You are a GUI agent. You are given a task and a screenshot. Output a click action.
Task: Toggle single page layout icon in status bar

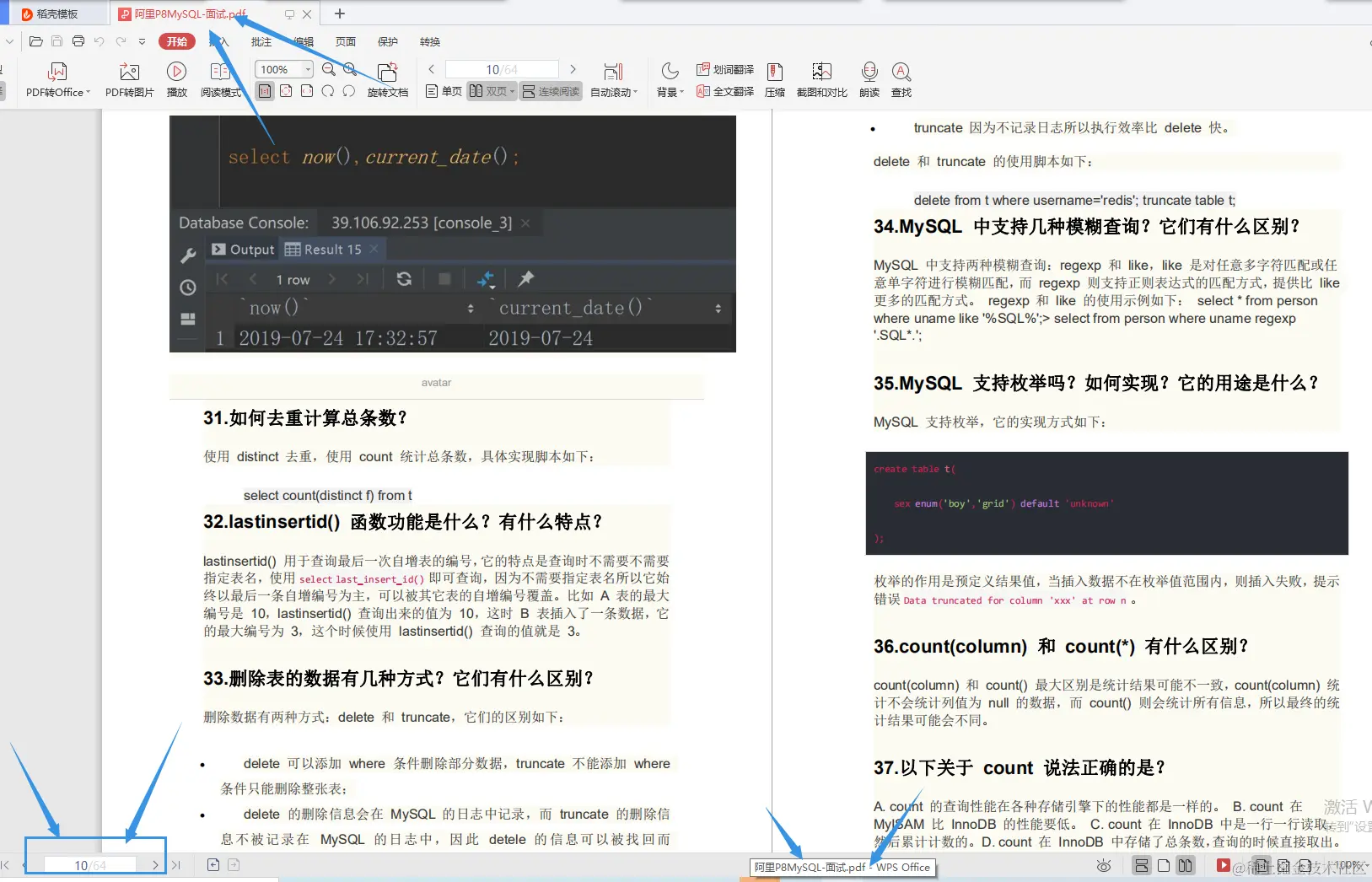pyautogui.click(x=1164, y=865)
